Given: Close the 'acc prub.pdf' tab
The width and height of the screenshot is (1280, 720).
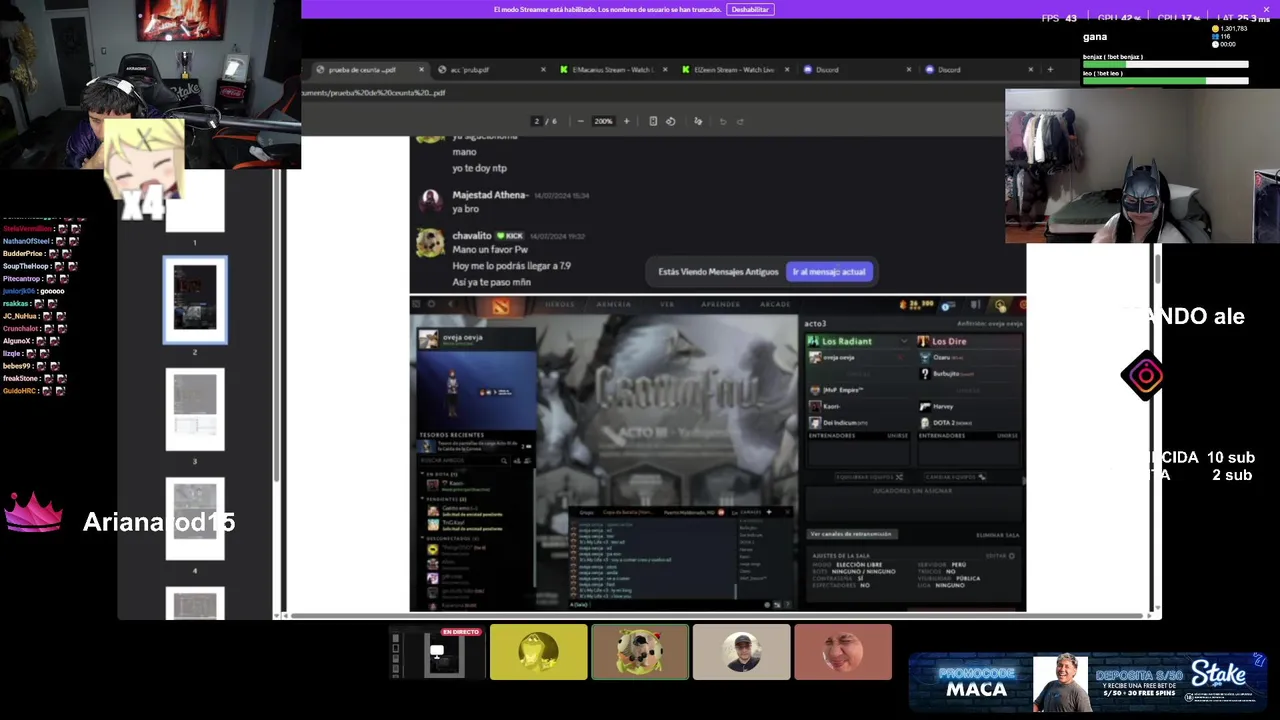Looking at the screenshot, I should pyautogui.click(x=543, y=70).
